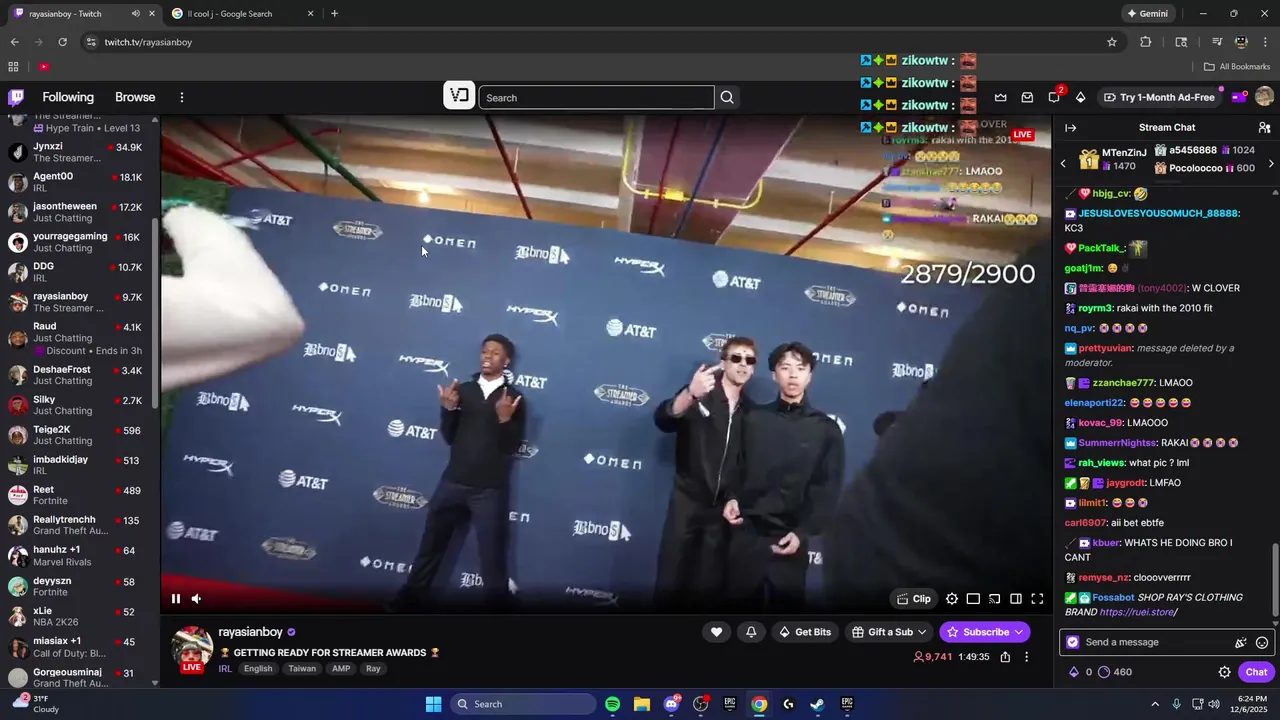Click the Taiwan tag
Viewport: 1280px width, 720px height.
coord(302,669)
